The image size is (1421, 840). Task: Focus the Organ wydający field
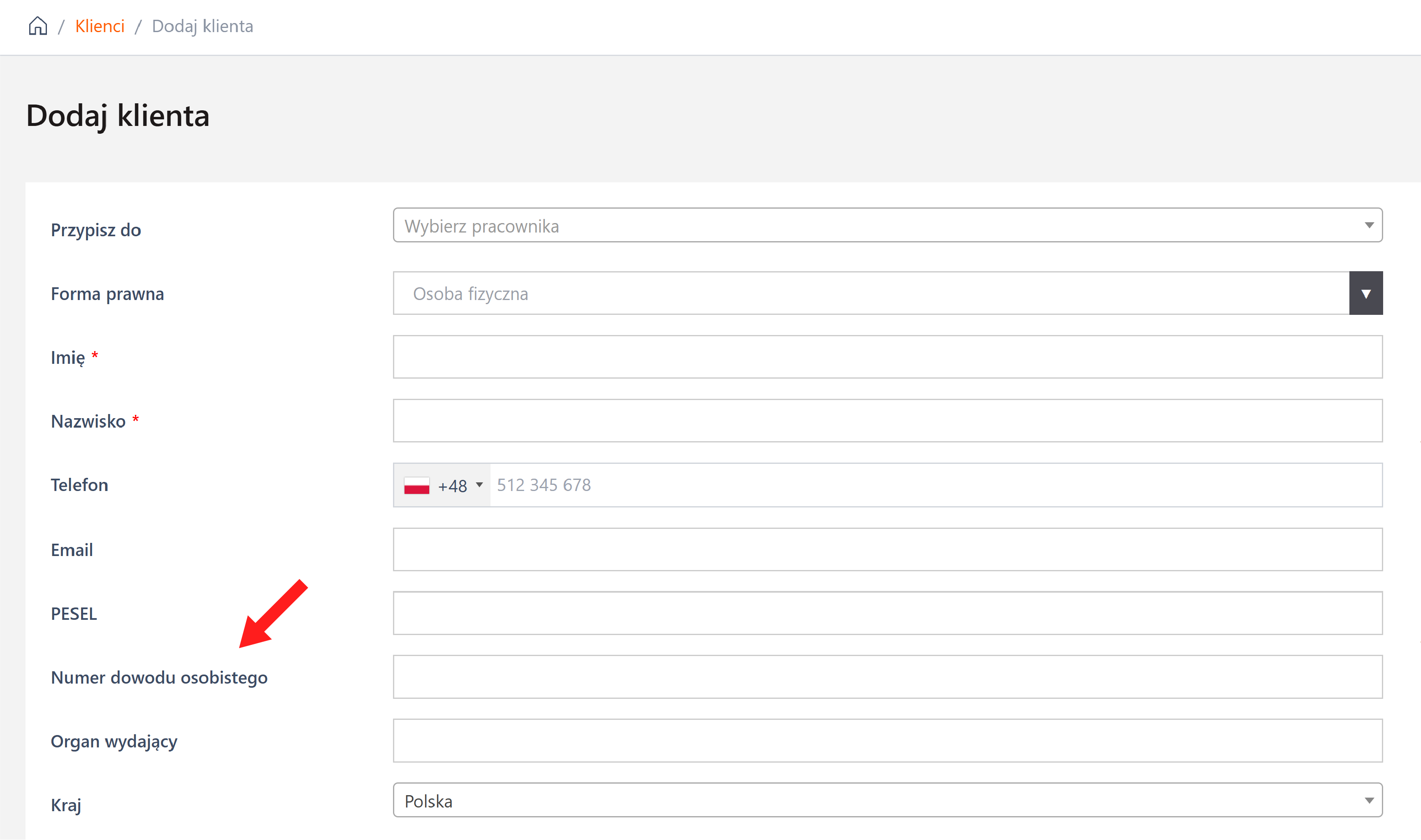pyautogui.click(x=887, y=740)
